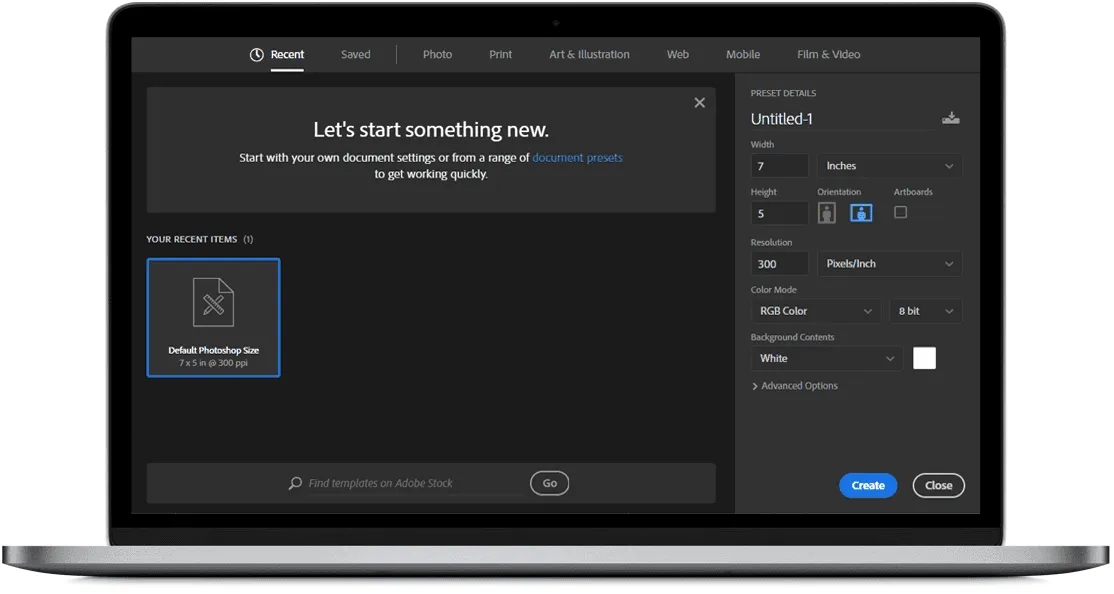Viewport: 1114px width, 594px height.
Task: Click the document icon in Default Photoshop Size
Action: [x=213, y=303]
